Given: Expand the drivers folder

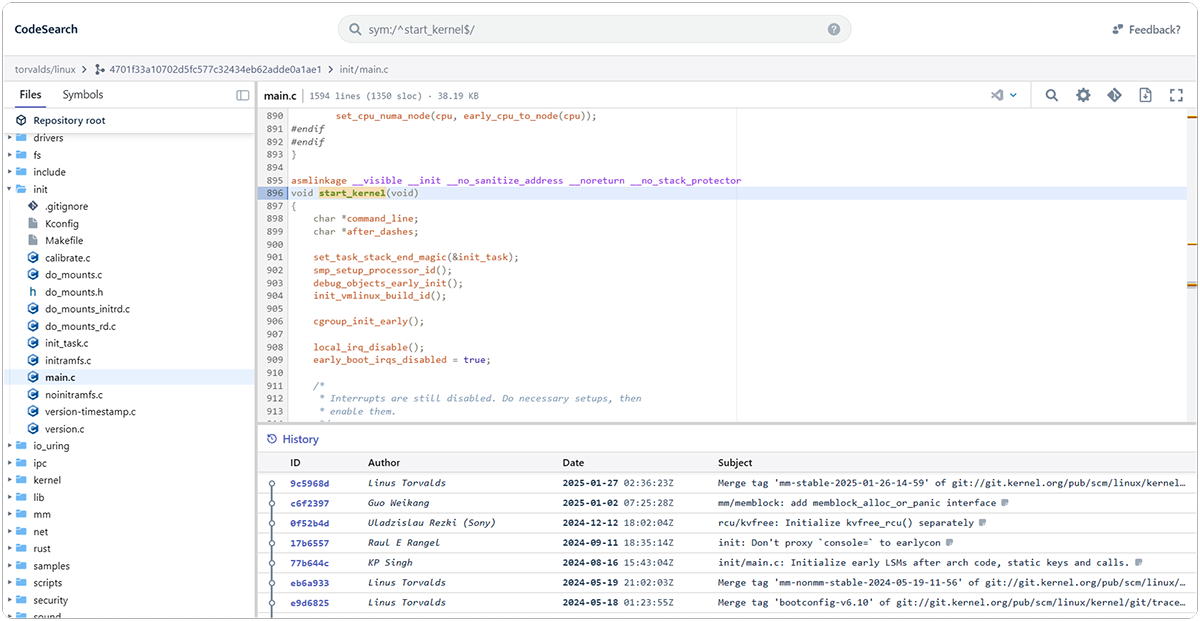Looking at the screenshot, I should [x=10, y=138].
